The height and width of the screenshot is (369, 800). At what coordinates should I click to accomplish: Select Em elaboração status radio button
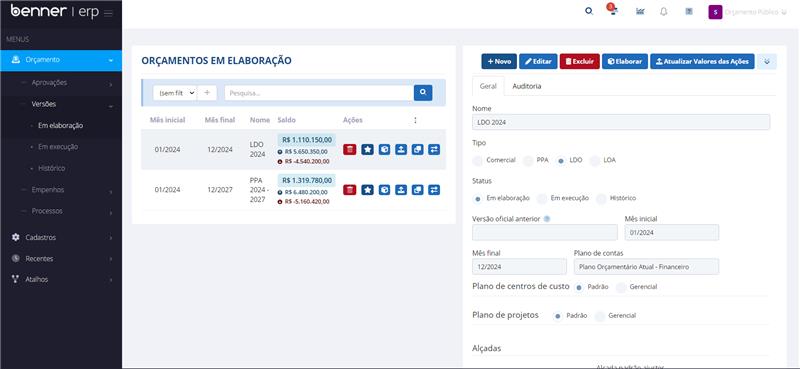[x=478, y=198]
